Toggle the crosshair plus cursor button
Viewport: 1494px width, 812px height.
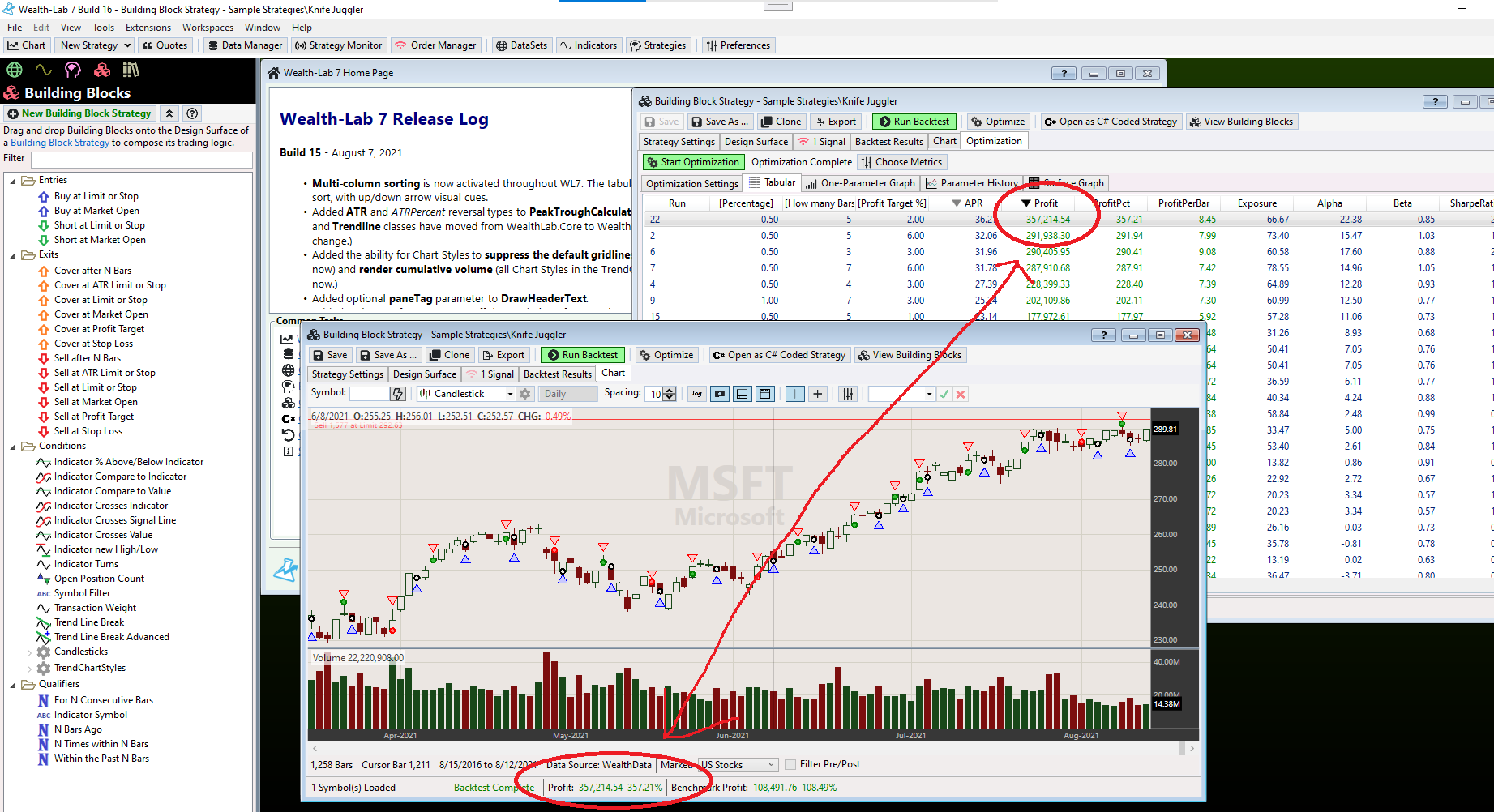(x=818, y=394)
